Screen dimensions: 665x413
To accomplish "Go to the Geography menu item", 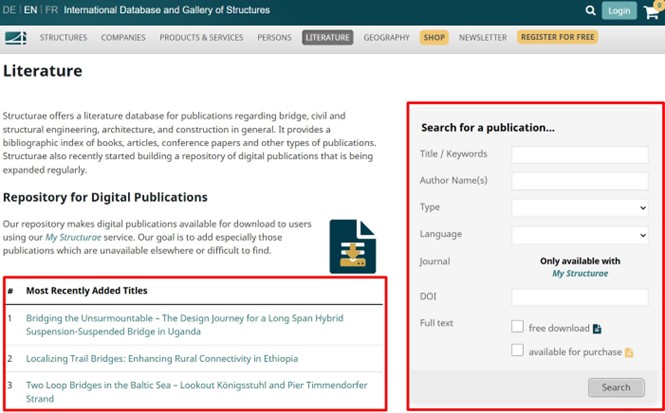I will click(x=386, y=38).
